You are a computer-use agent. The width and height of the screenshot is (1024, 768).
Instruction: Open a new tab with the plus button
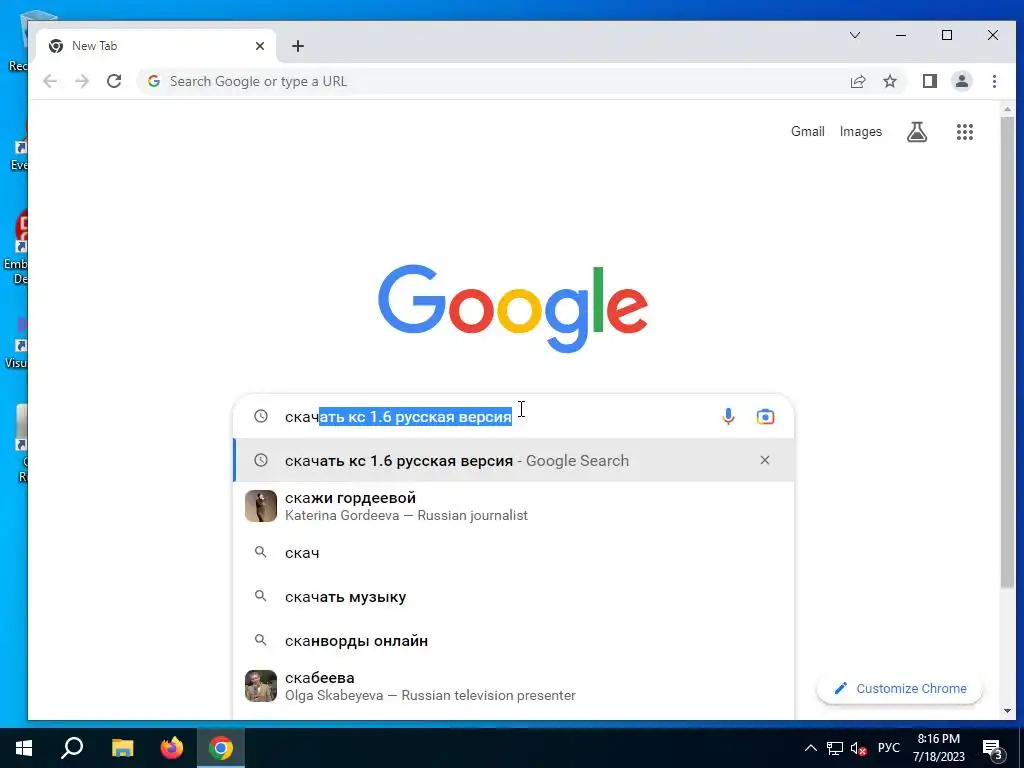pyautogui.click(x=298, y=46)
